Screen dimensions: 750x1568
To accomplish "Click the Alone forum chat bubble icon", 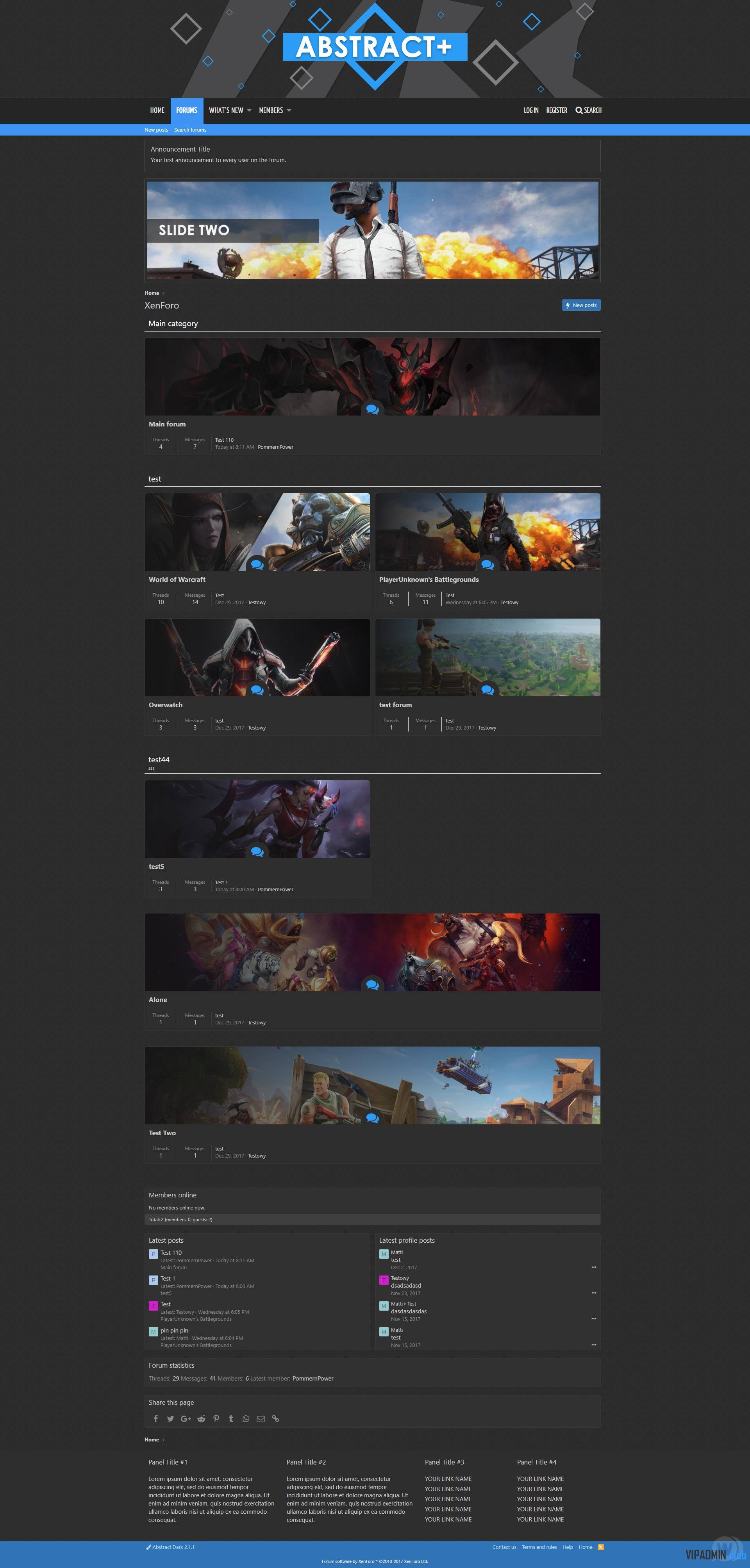I will pos(373,985).
